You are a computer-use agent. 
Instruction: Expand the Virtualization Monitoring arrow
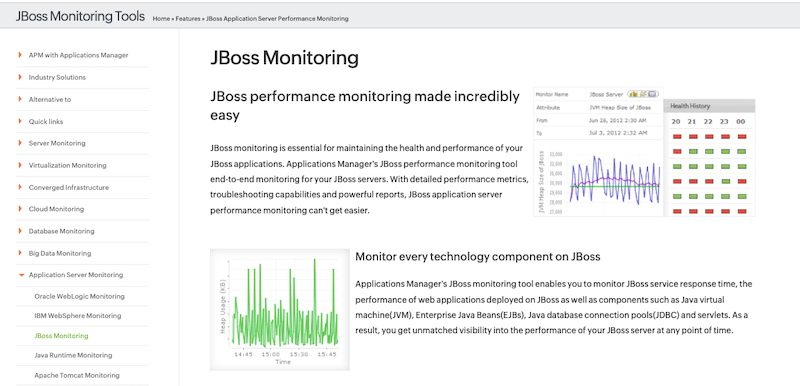[20, 165]
